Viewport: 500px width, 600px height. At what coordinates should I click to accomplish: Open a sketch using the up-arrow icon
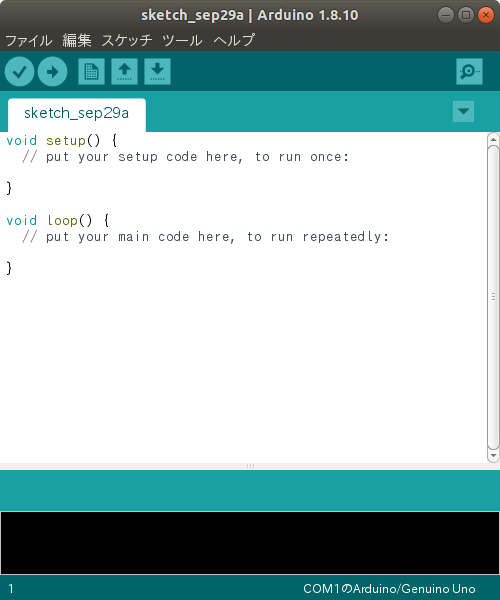click(124, 72)
